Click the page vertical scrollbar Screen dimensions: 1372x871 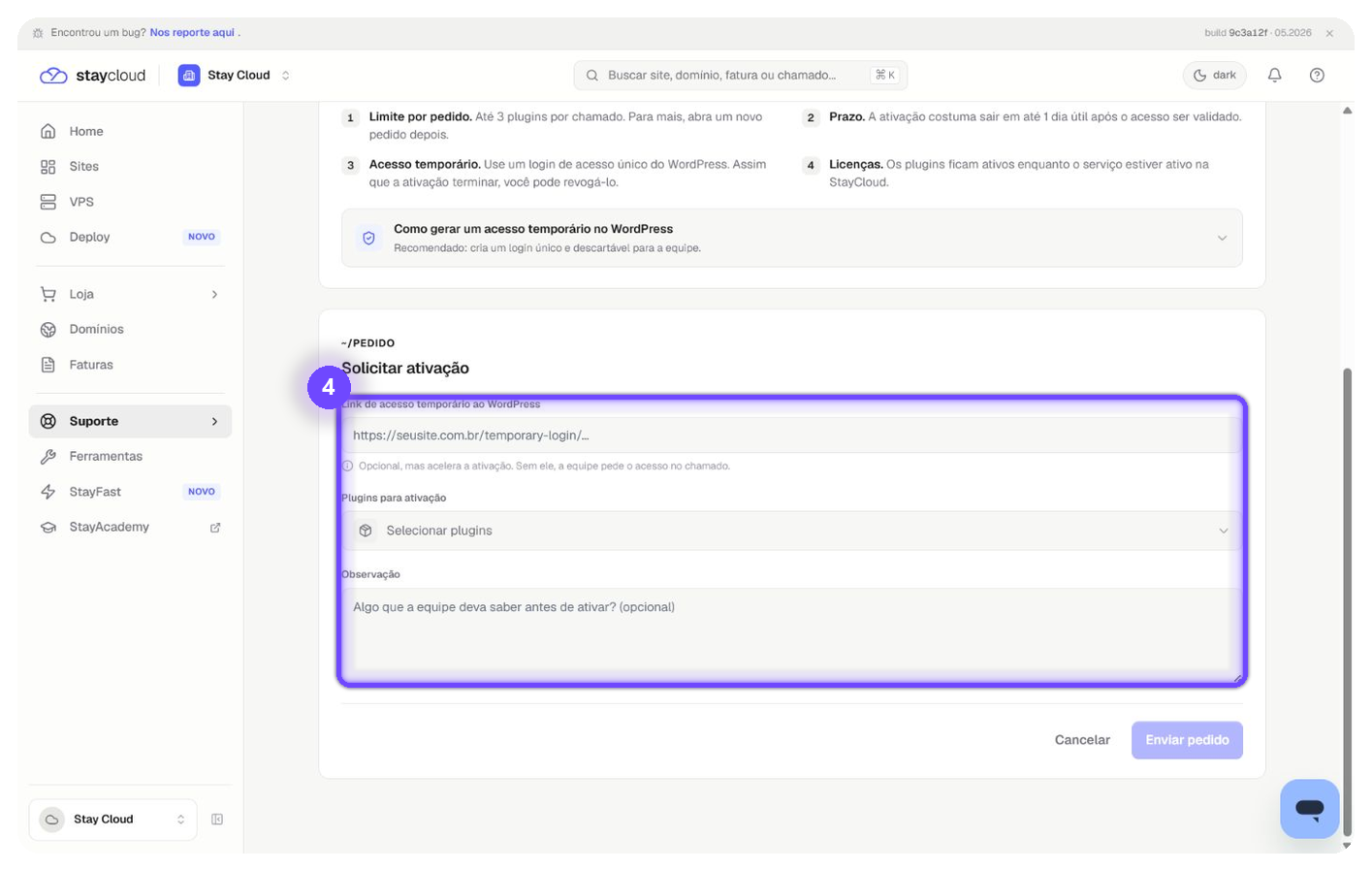point(1347,601)
